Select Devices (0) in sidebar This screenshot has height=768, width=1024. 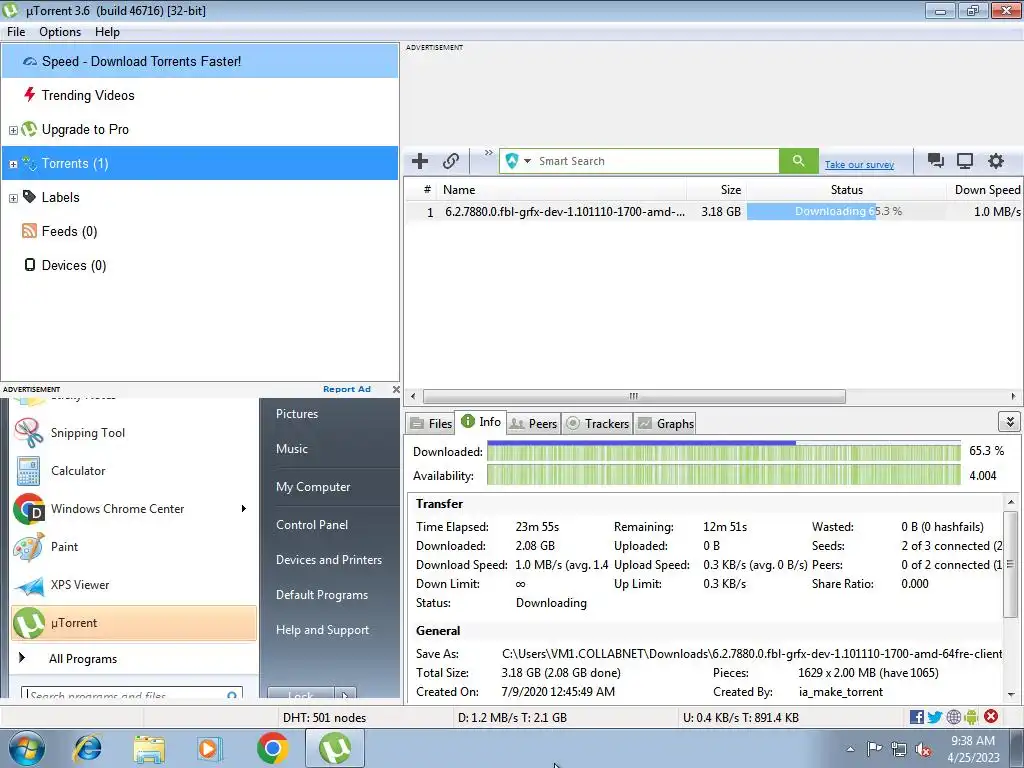tap(200, 265)
